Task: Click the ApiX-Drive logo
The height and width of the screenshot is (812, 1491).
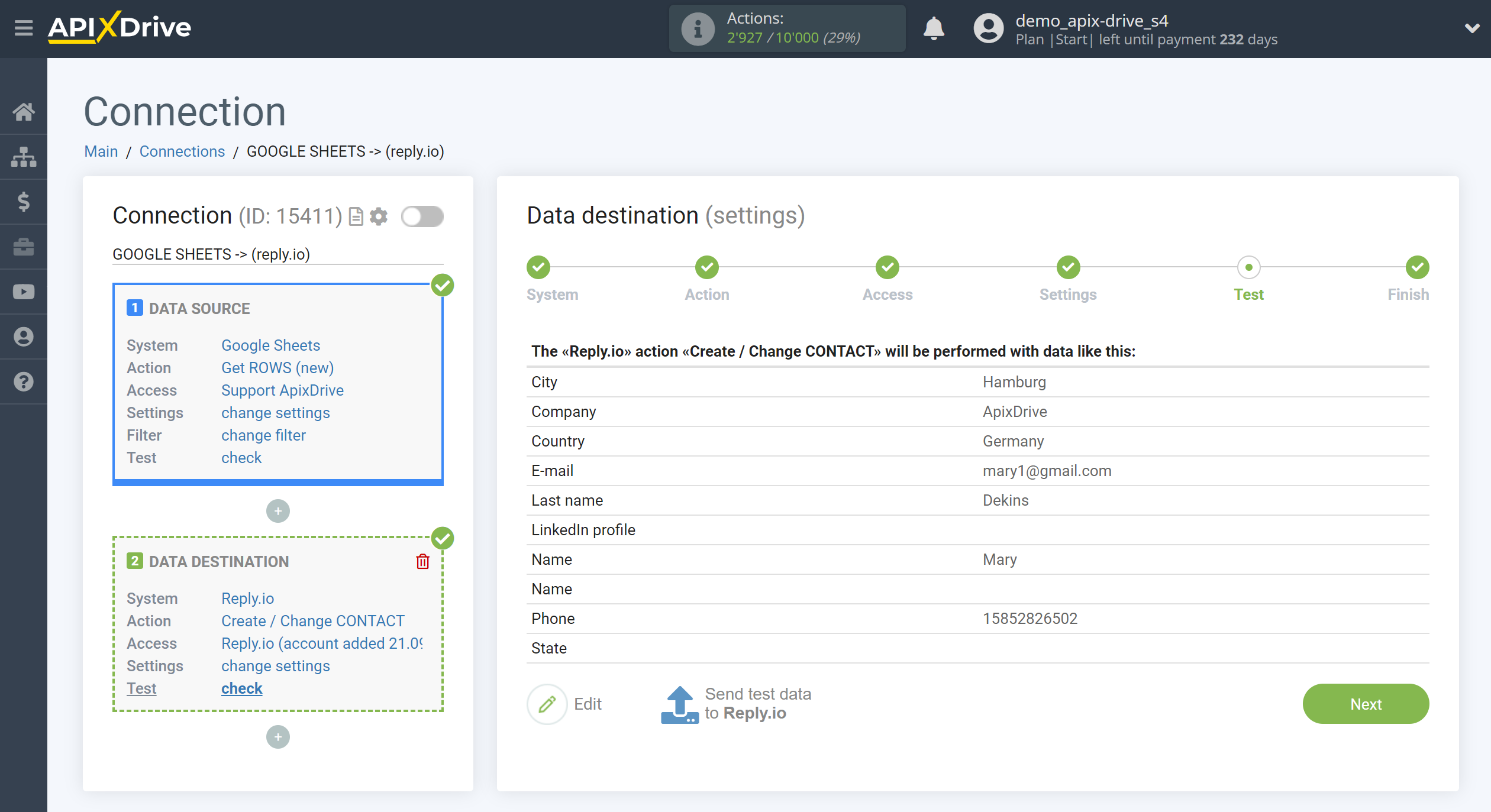Action: click(x=120, y=27)
